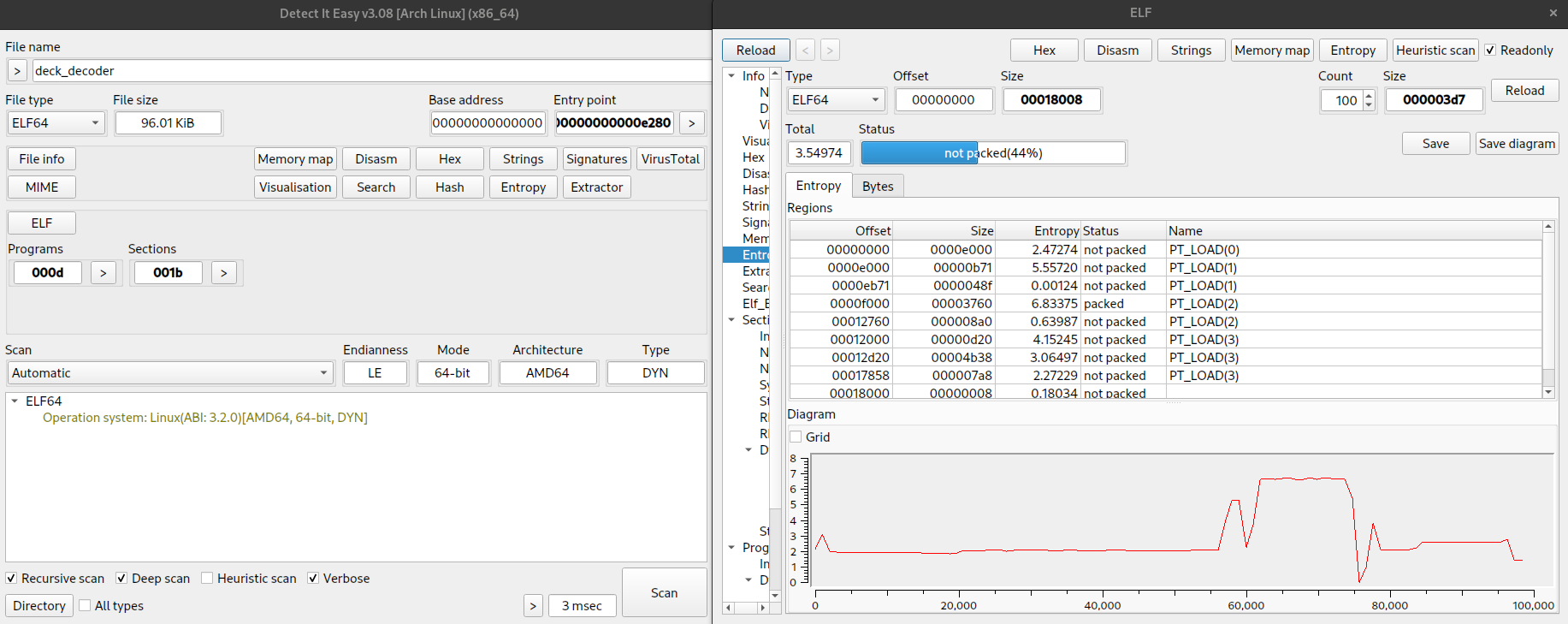The width and height of the screenshot is (1568, 624).
Task: Click the file name field with deck_decoder
Action: [372, 71]
